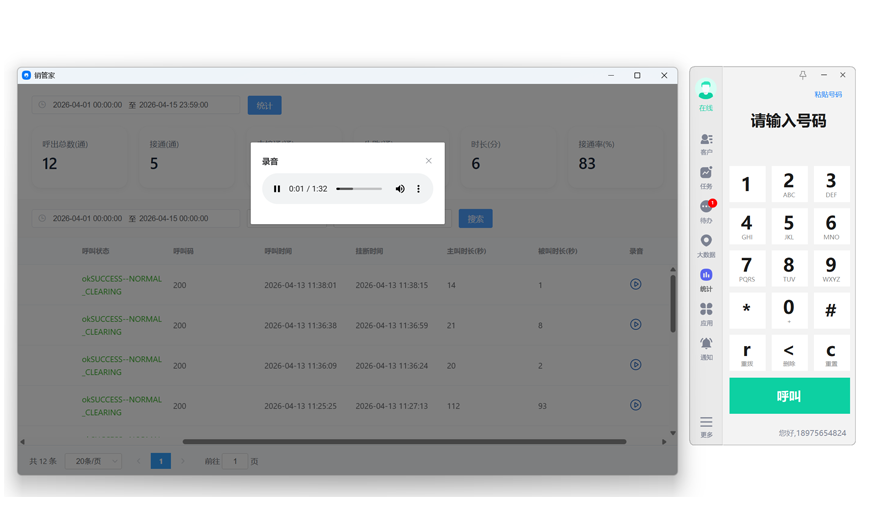
Task: Play recording for the 11:36:38 call row
Action: tap(635, 325)
